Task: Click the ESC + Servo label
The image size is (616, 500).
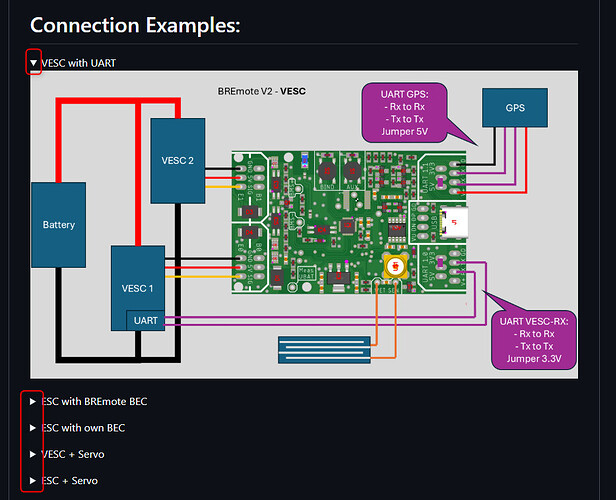Action: pos(70,480)
